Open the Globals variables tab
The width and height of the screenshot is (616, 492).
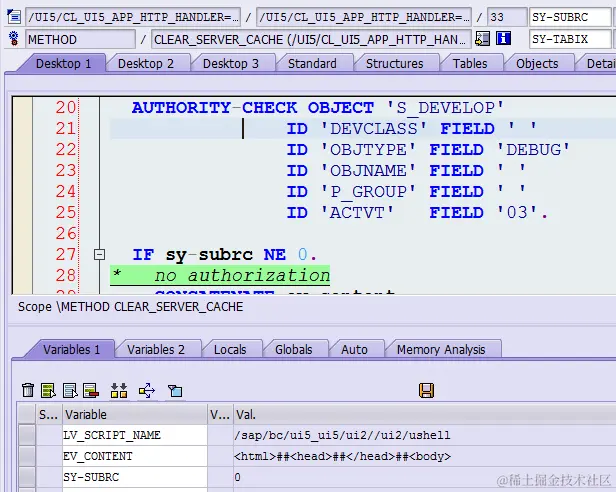(x=293, y=349)
